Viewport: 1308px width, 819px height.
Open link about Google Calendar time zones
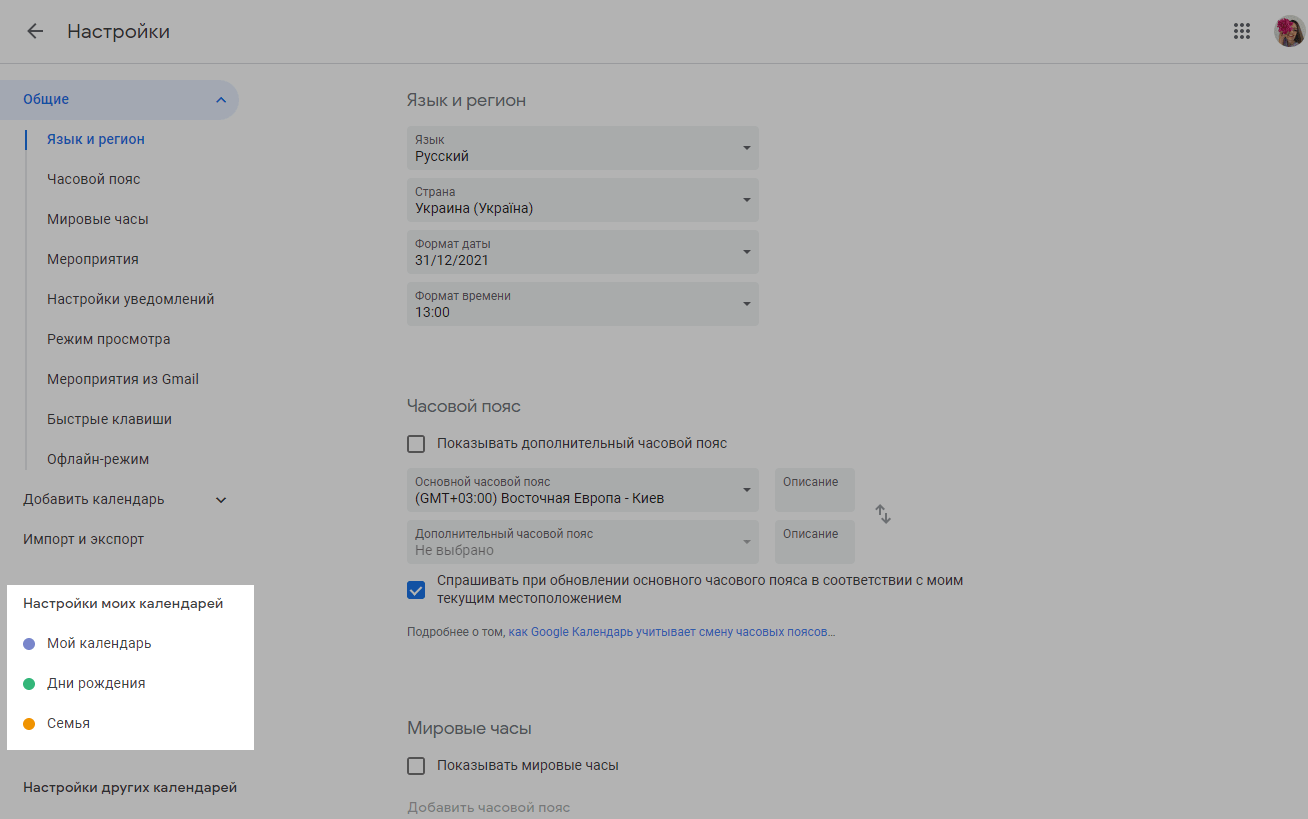click(x=671, y=632)
